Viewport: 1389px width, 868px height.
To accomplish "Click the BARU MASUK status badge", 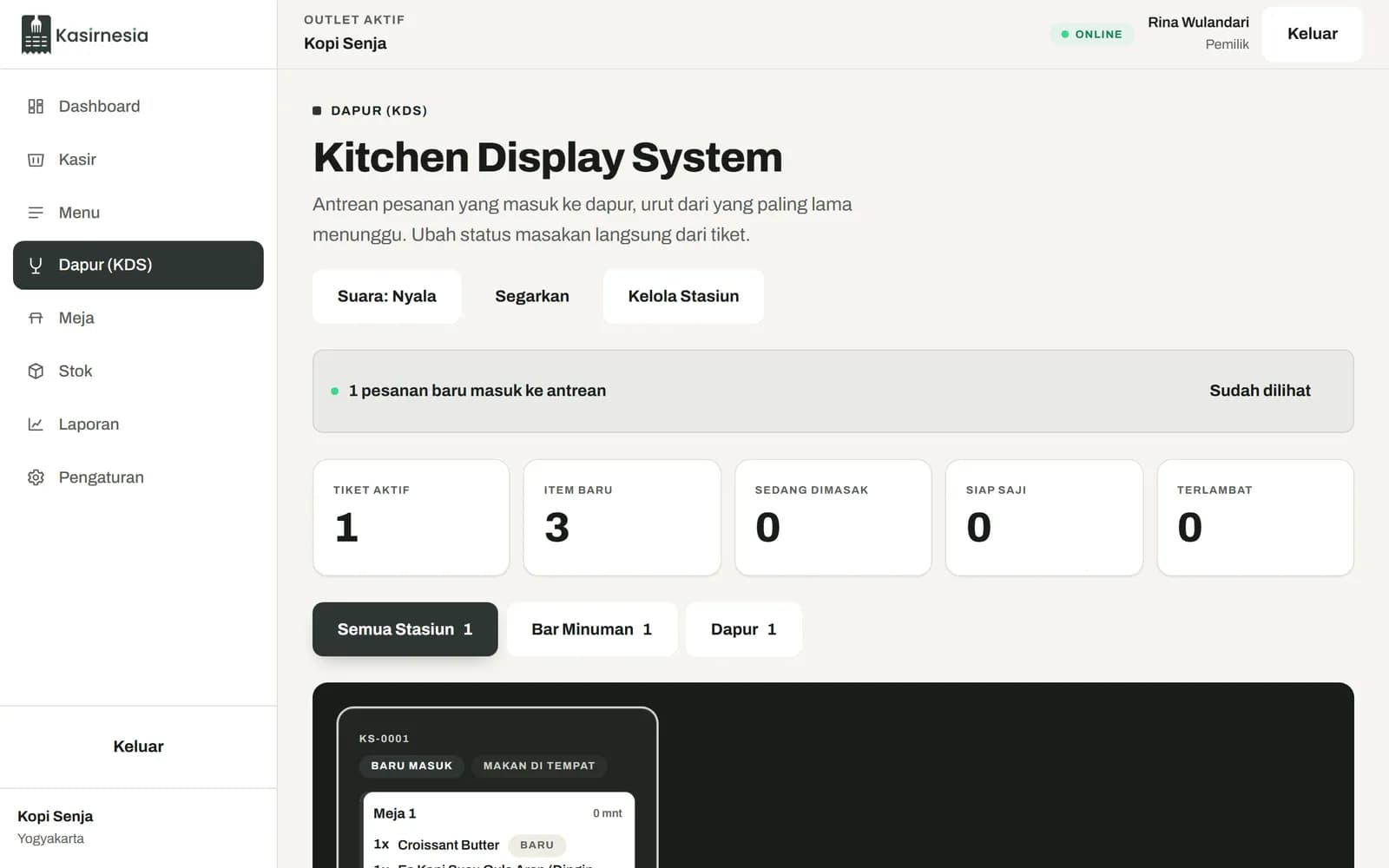I will (411, 766).
